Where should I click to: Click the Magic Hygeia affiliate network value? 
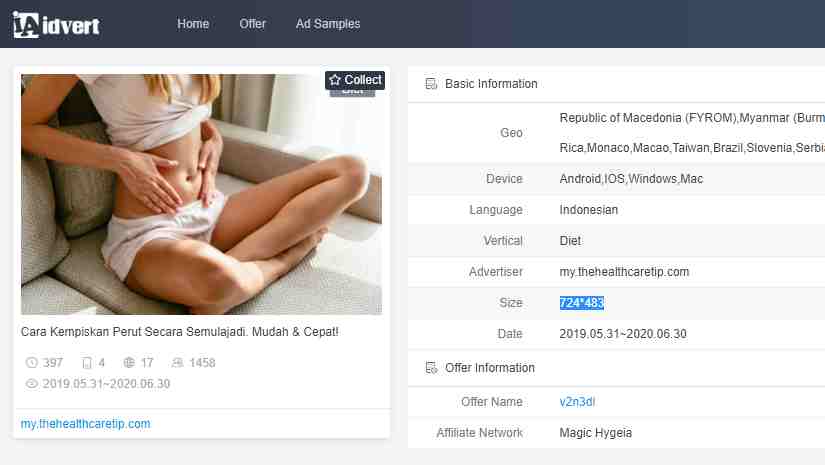pos(595,433)
